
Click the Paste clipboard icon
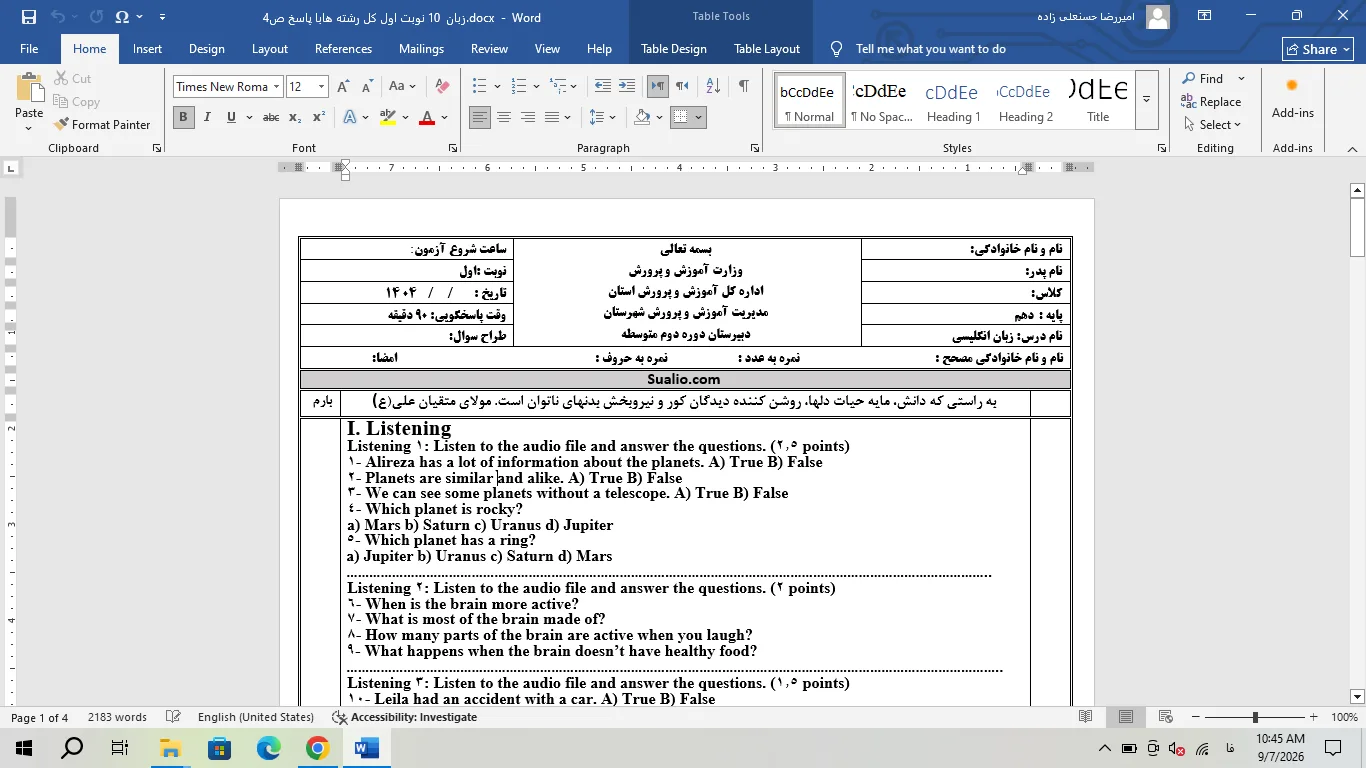click(29, 88)
